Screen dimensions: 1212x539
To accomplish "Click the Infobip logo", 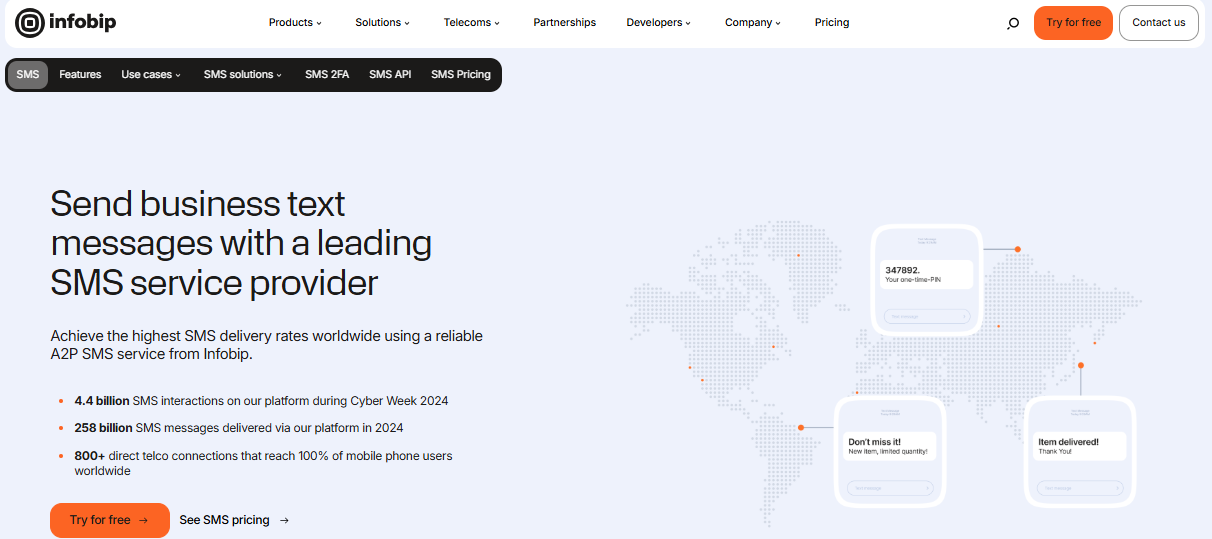I will click(x=66, y=22).
